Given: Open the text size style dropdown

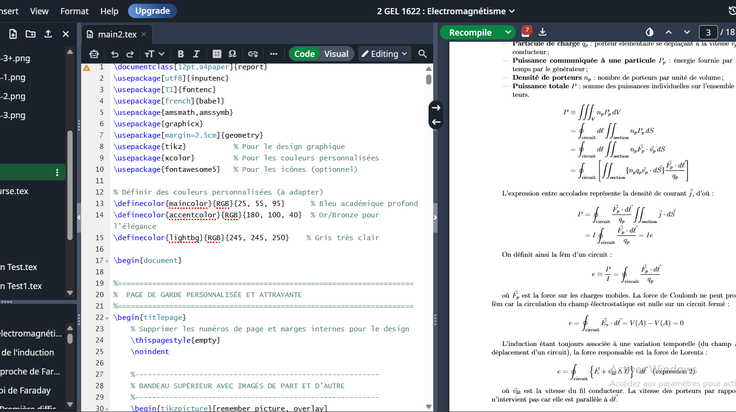Looking at the screenshot, I should pos(154,54).
